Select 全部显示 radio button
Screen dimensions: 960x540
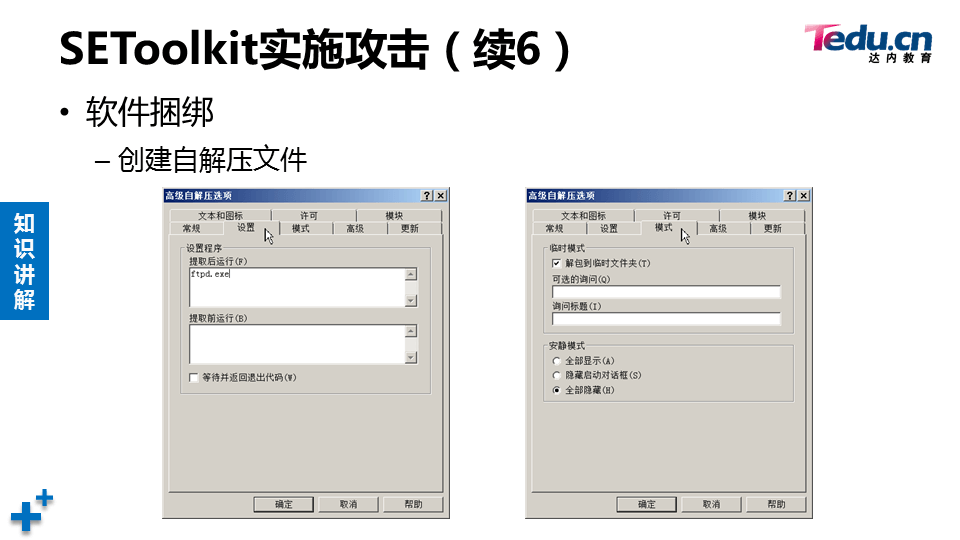point(557,361)
